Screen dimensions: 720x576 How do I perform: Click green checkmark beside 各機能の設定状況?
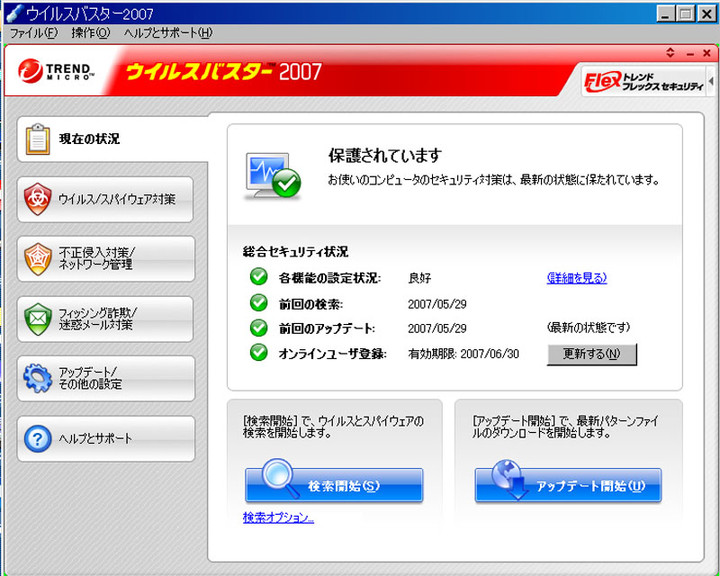(x=259, y=277)
